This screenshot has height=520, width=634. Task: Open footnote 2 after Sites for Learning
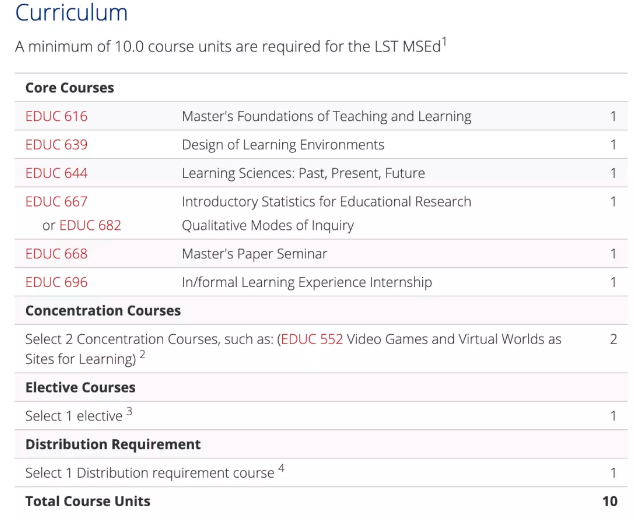(x=143, y=355)
